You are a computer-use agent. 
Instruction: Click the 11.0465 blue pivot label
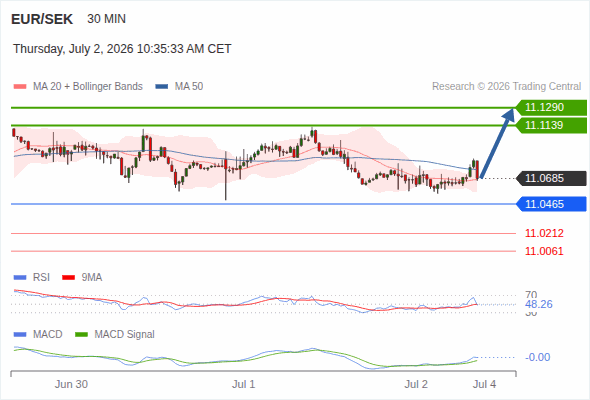(551, 204)
